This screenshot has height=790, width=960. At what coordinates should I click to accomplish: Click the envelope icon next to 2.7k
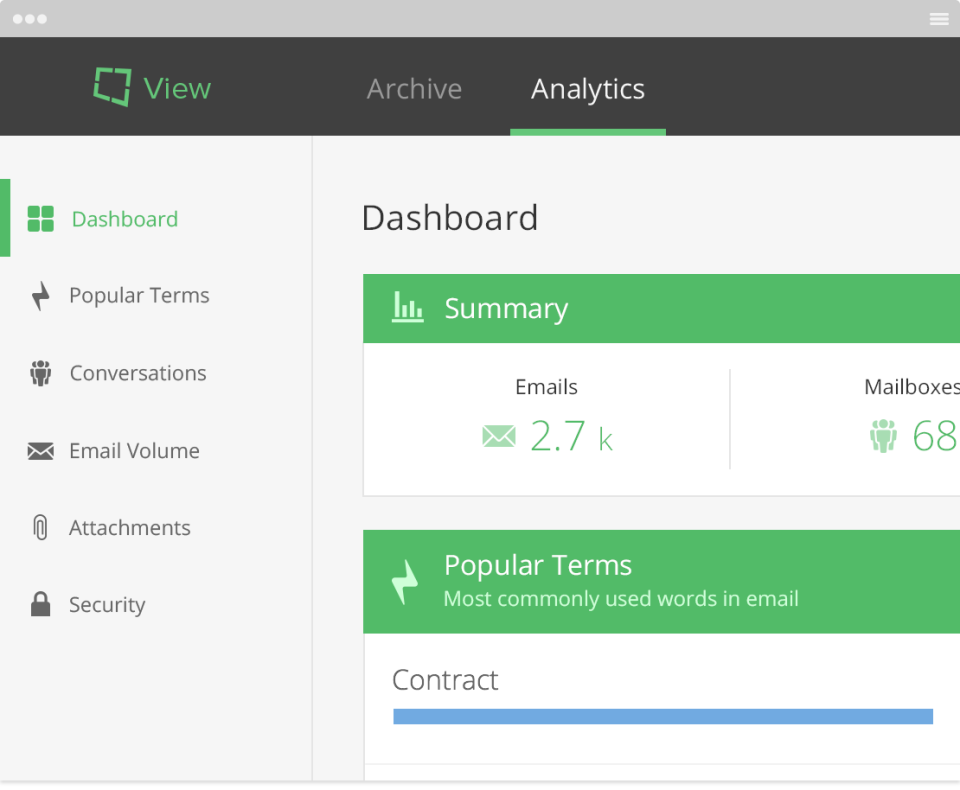[498, 436]
